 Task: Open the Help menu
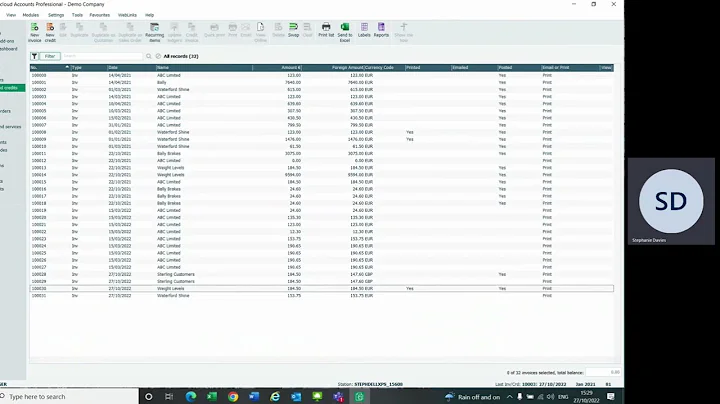(x=150, y=15)
